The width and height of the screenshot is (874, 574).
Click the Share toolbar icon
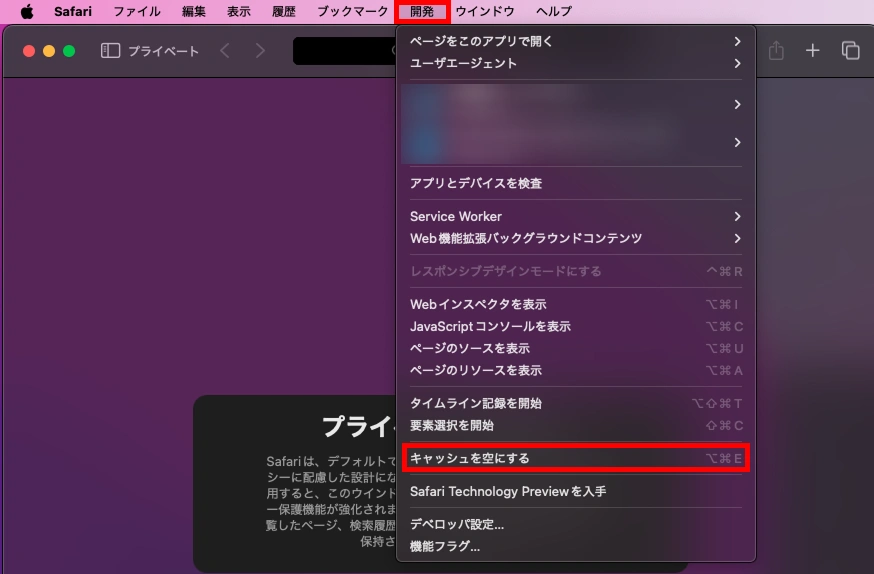point(776,51)
